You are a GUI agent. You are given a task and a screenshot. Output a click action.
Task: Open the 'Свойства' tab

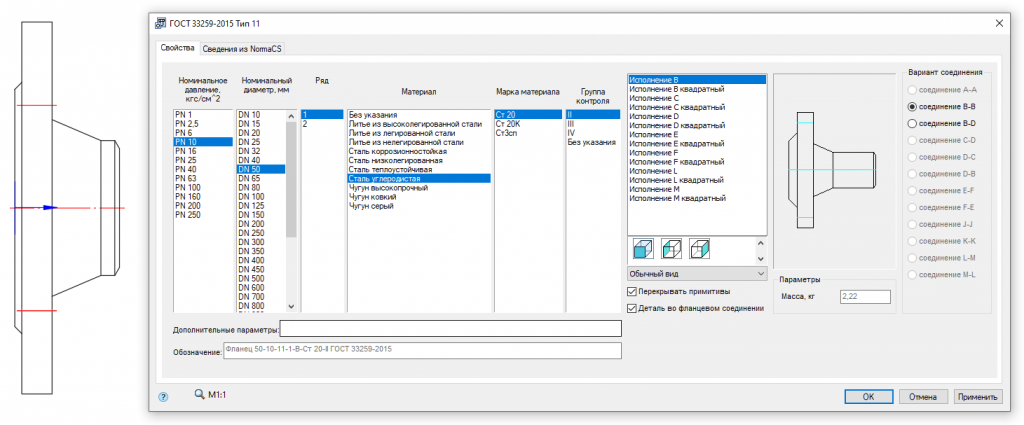pos(177,48)
